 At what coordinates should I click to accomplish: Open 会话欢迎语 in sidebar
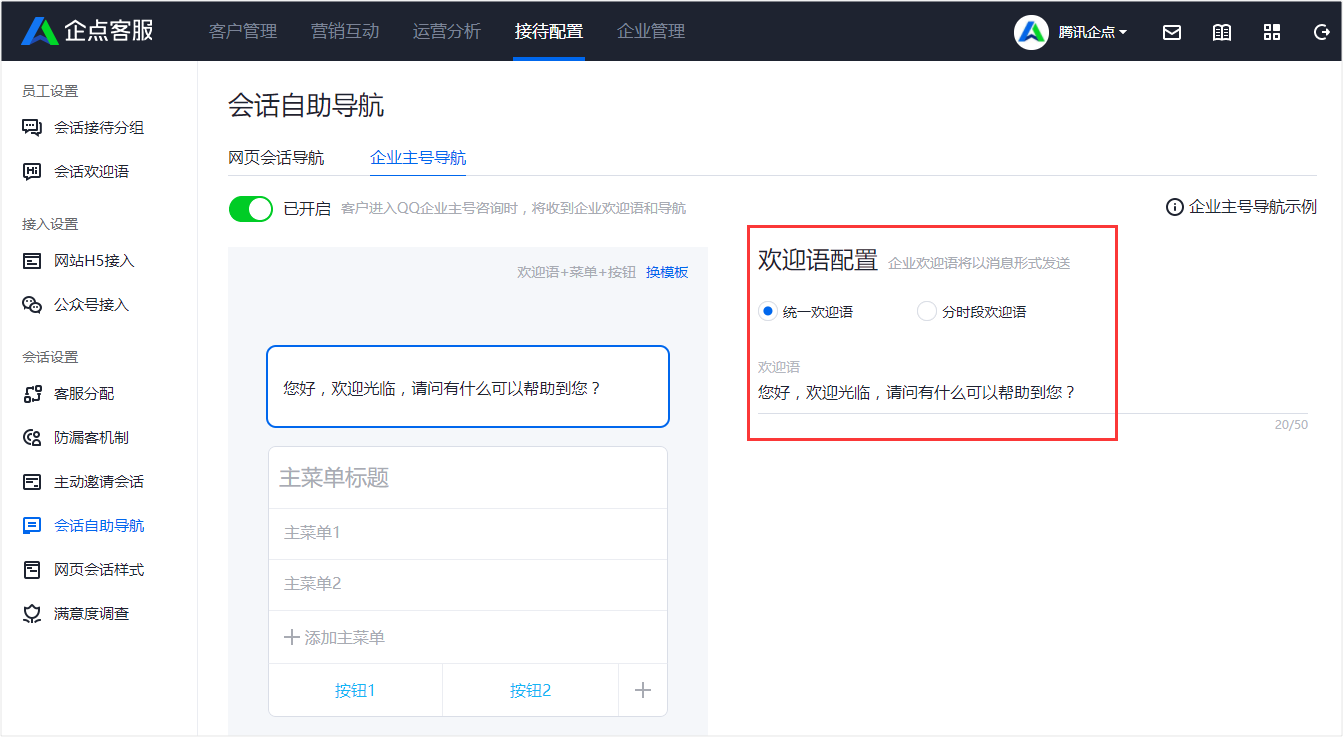(x=91, y=172)
